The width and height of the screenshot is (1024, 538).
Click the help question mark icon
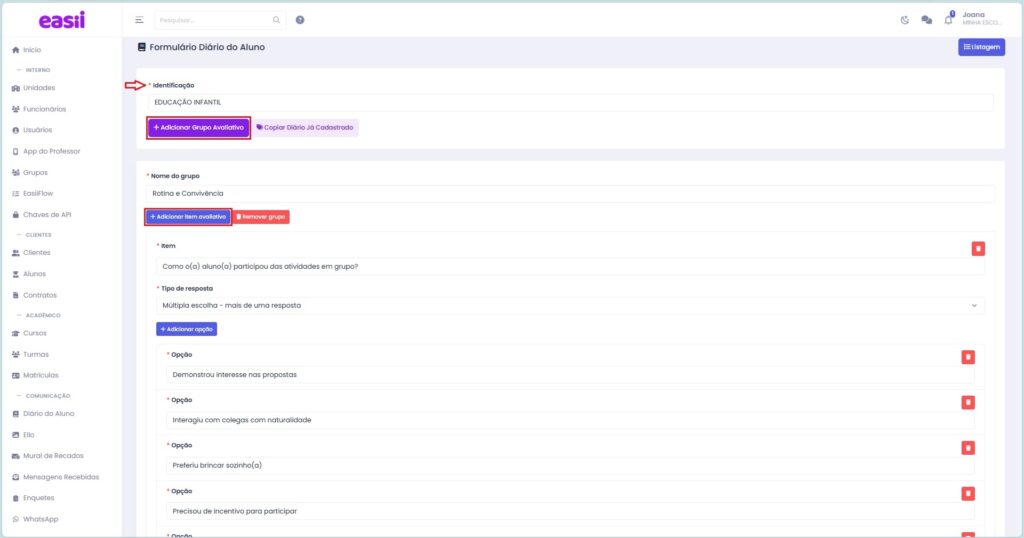point(300,20)
